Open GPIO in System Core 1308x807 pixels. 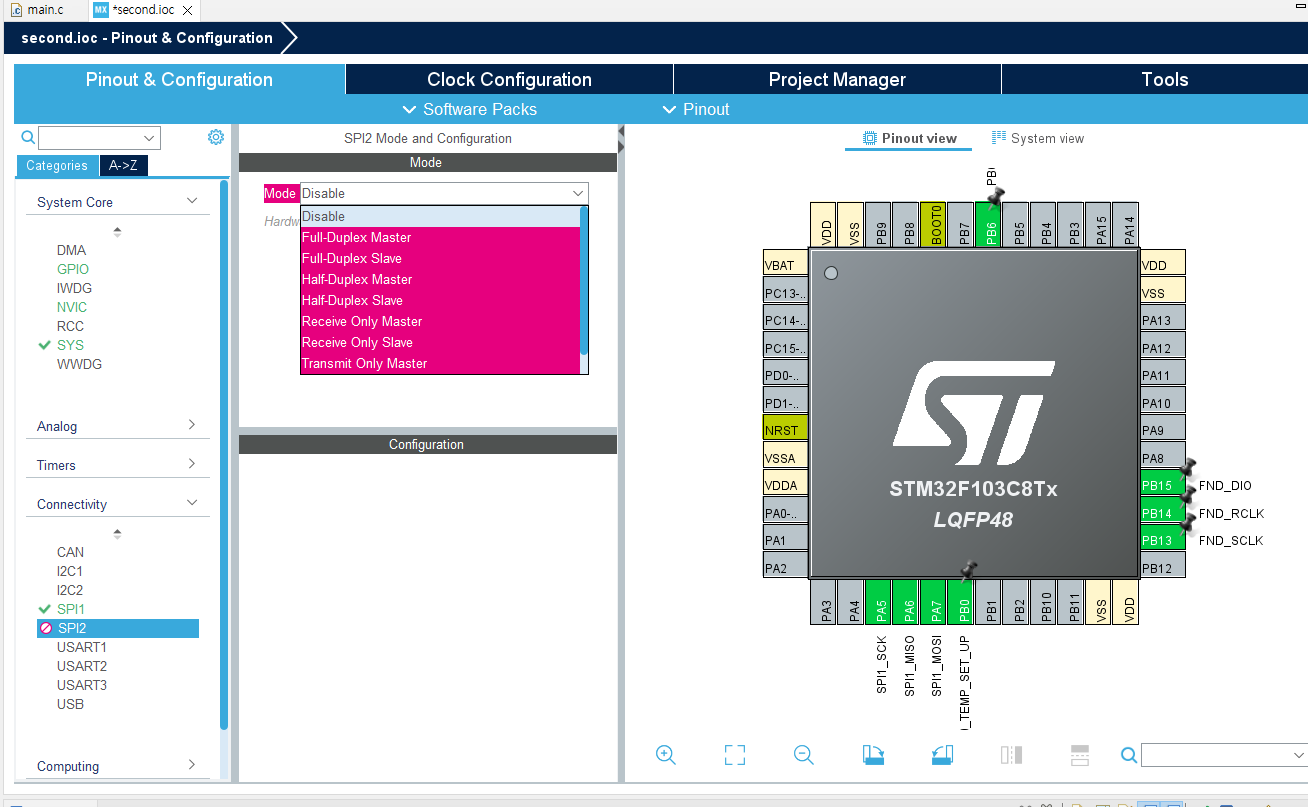[x=73, y=269]
